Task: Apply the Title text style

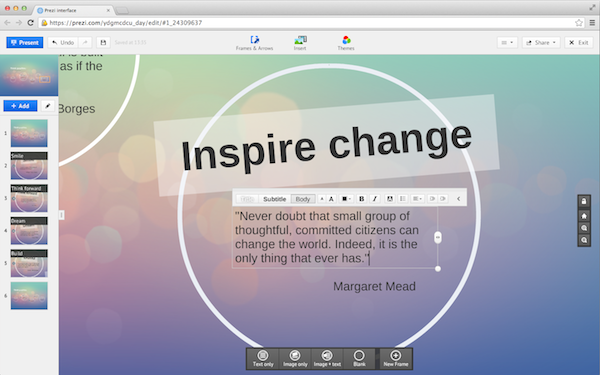Action: tap(247, 199)
